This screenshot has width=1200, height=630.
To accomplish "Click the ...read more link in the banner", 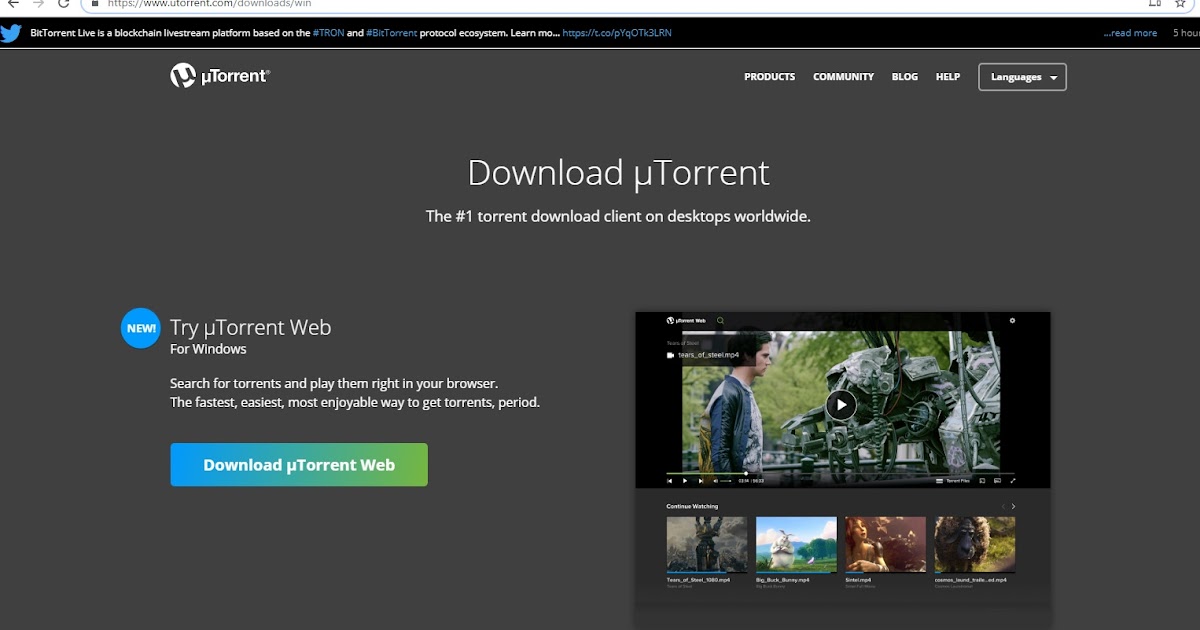I will [x=1130, y=33].
